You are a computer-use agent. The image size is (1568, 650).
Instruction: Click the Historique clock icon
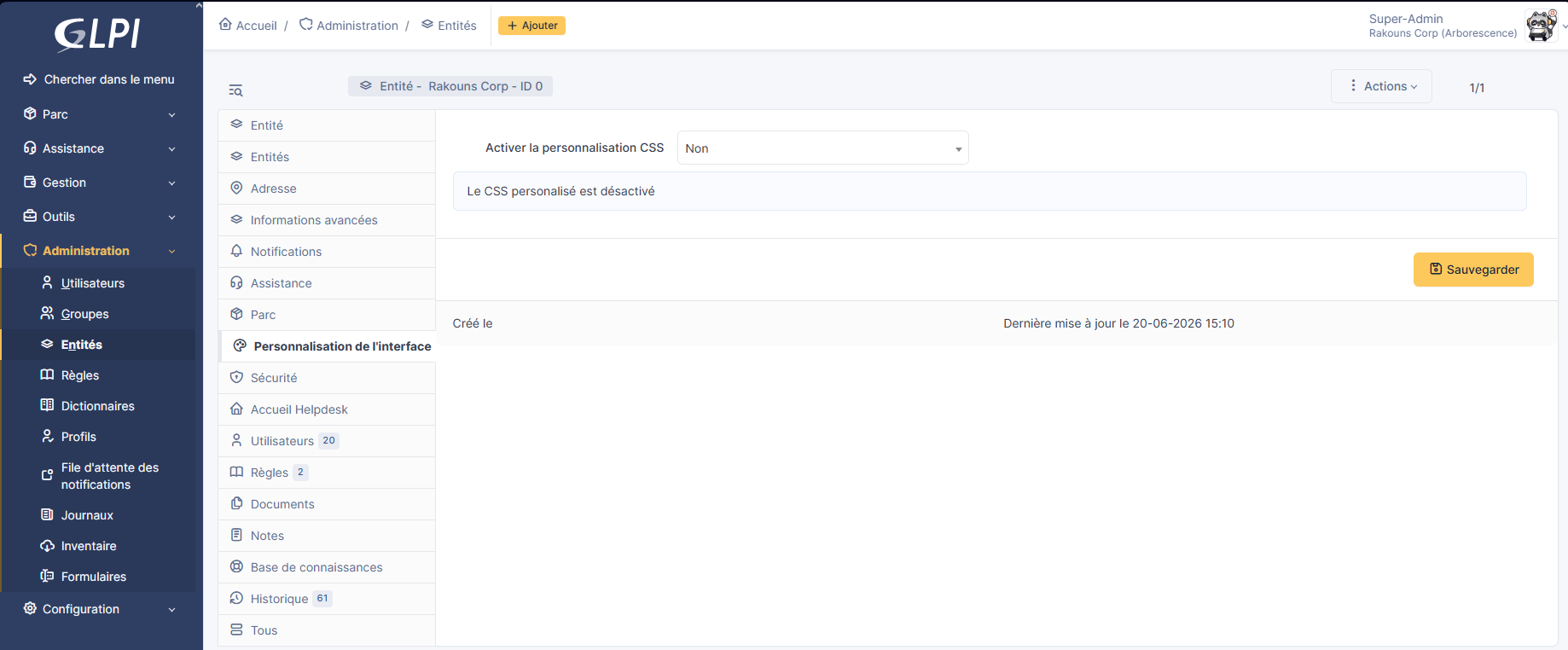tap(236, 598)
